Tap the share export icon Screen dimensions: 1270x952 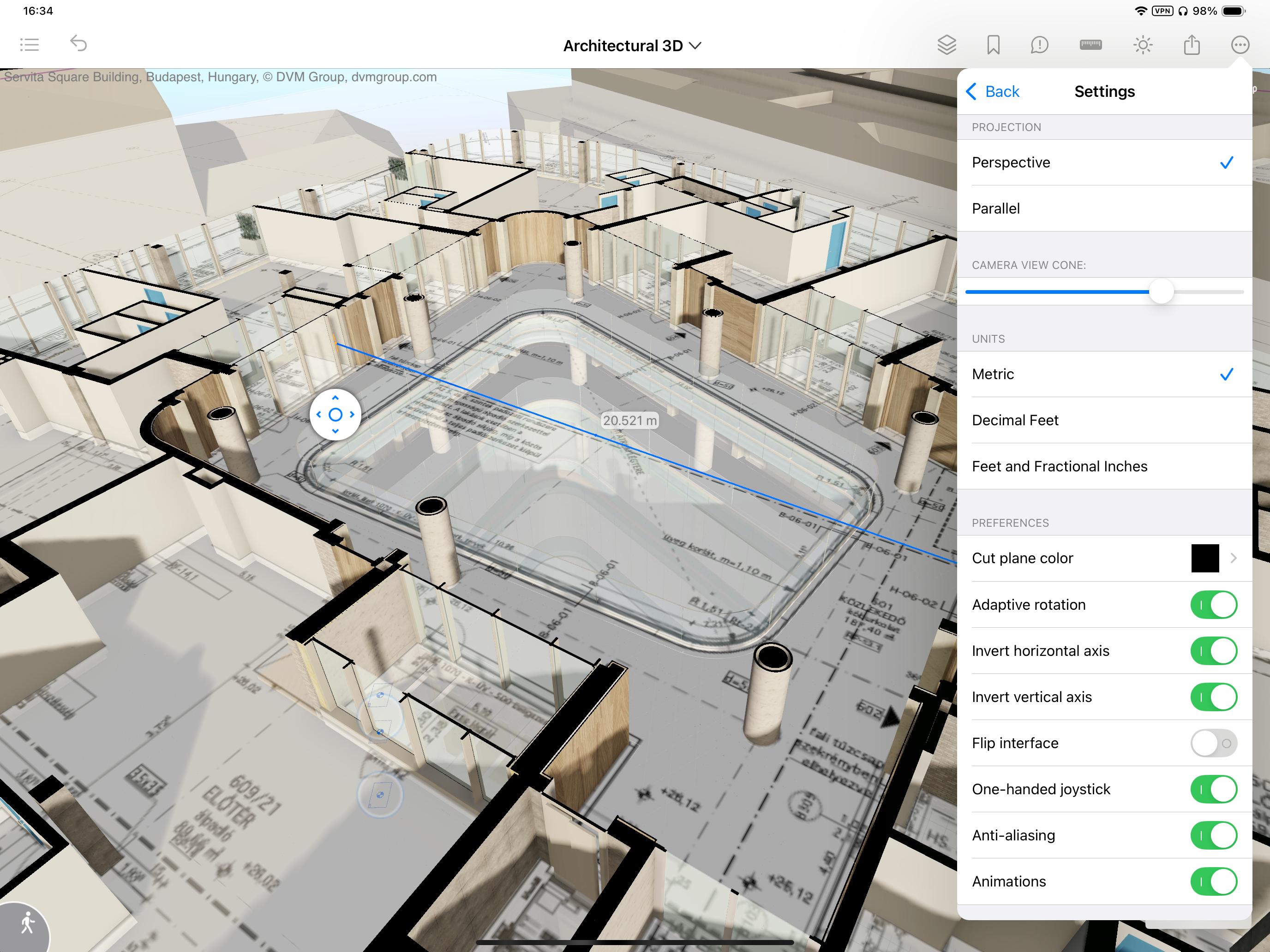pyautogui.click(x=1192, y=45)
